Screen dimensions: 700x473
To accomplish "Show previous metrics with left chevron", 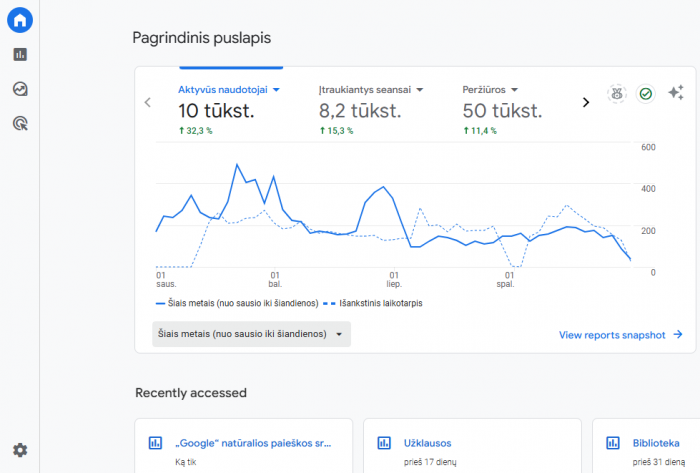I will tap(148, 103).
